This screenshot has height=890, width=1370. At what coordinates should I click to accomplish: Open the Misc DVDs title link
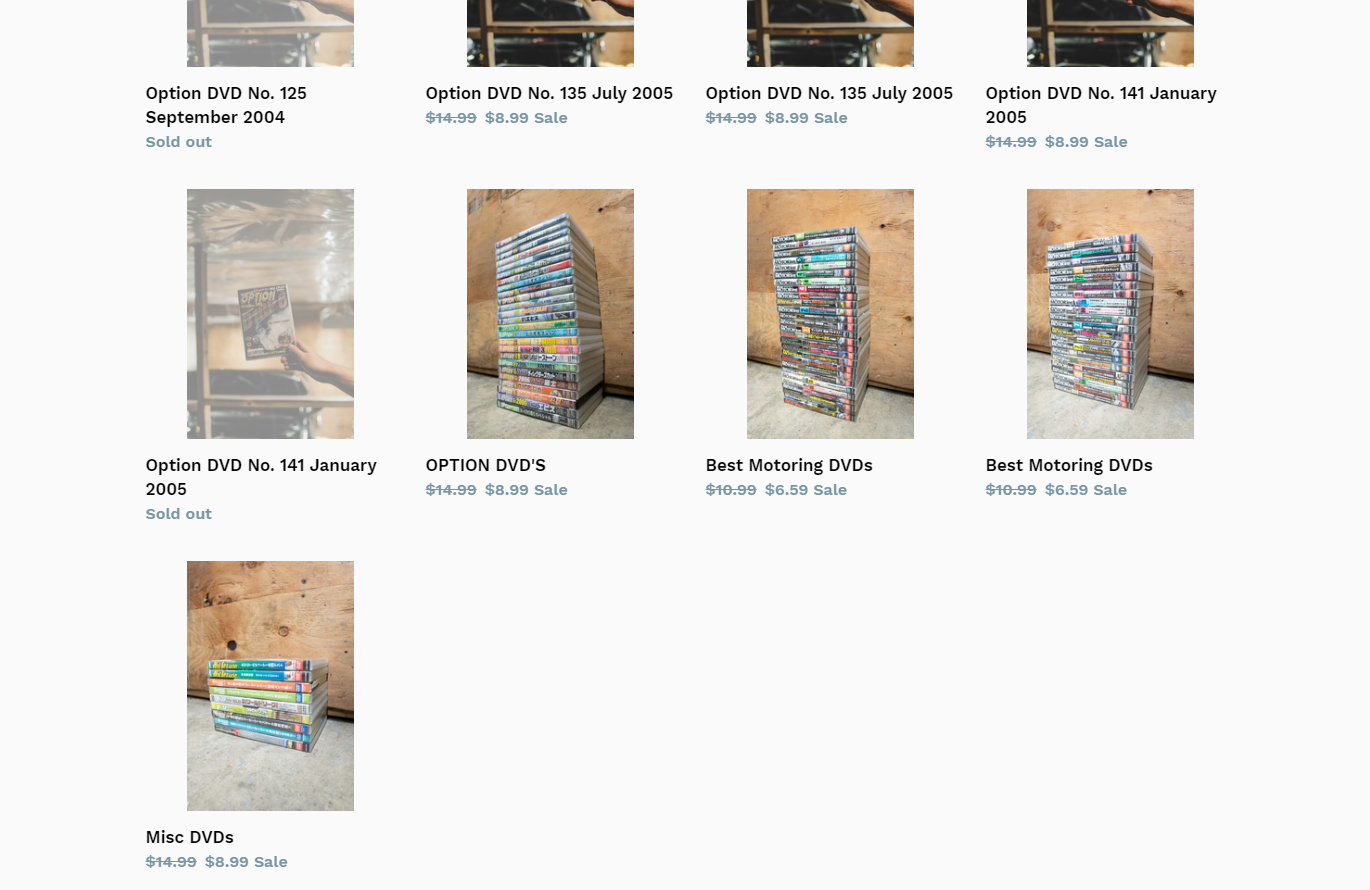coord(190,837)
